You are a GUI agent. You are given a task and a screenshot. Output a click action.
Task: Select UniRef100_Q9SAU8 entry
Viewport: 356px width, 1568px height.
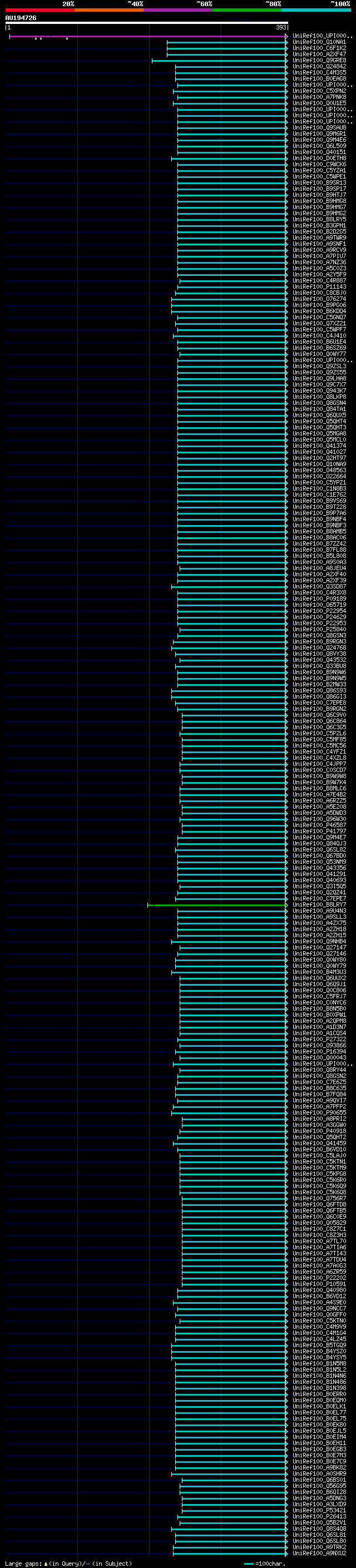(x=319, y=128)
